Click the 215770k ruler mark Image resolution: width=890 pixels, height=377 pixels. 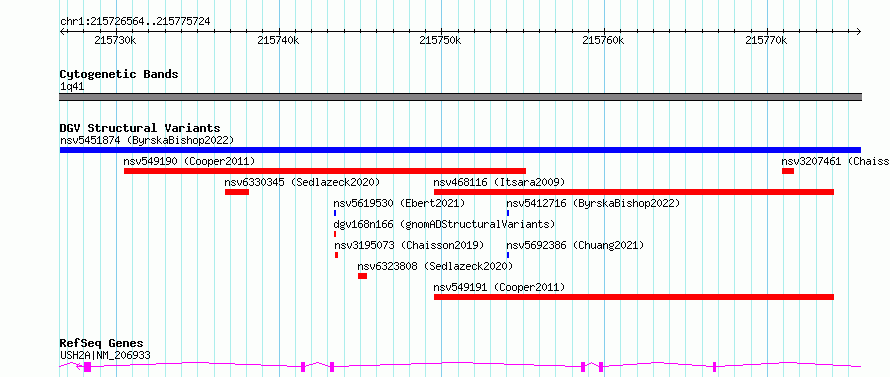(766, 40)
